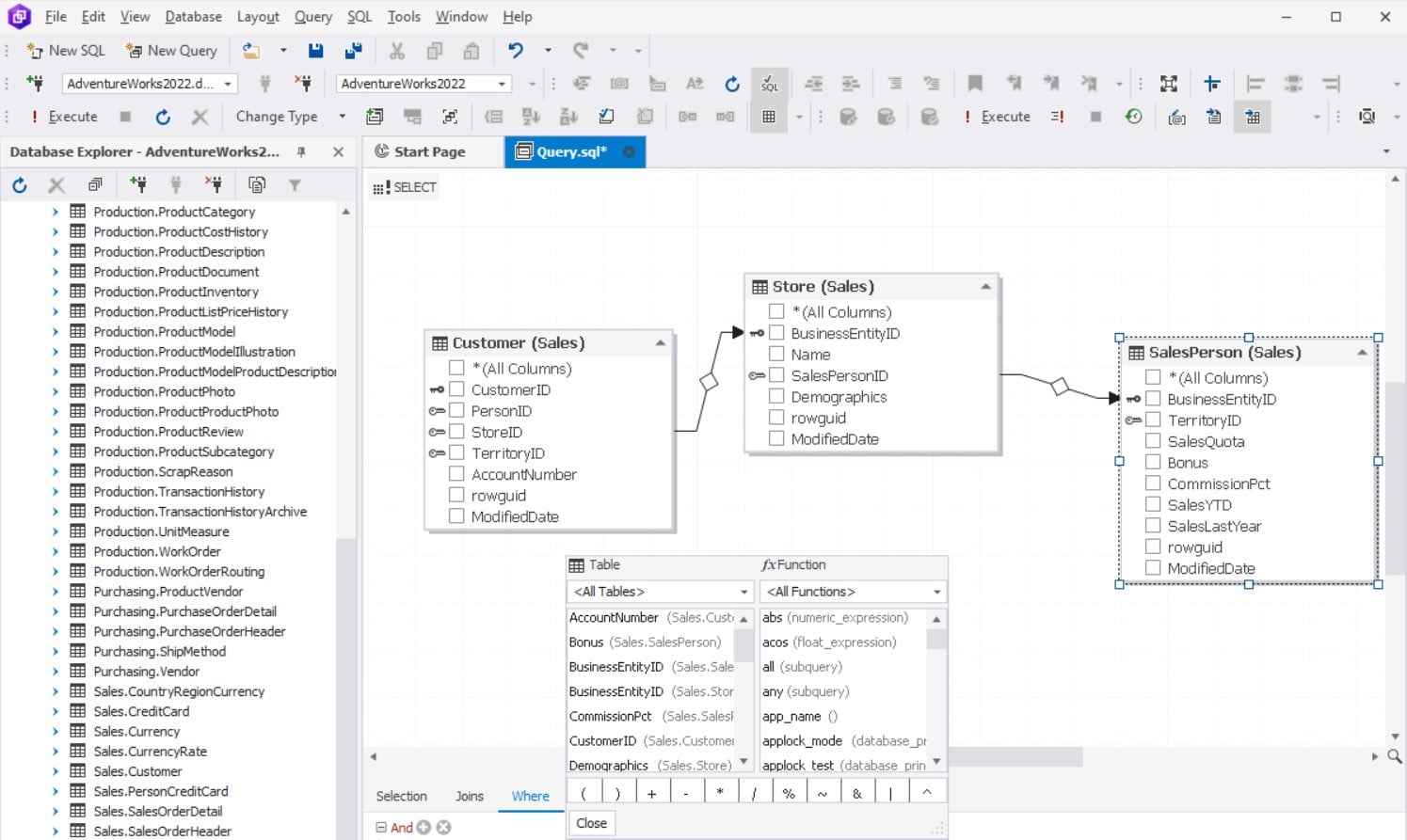The image size is (1407, 840).
Task: Check SalesQuota in SalesPerson table
Action: click(1154, 440)
